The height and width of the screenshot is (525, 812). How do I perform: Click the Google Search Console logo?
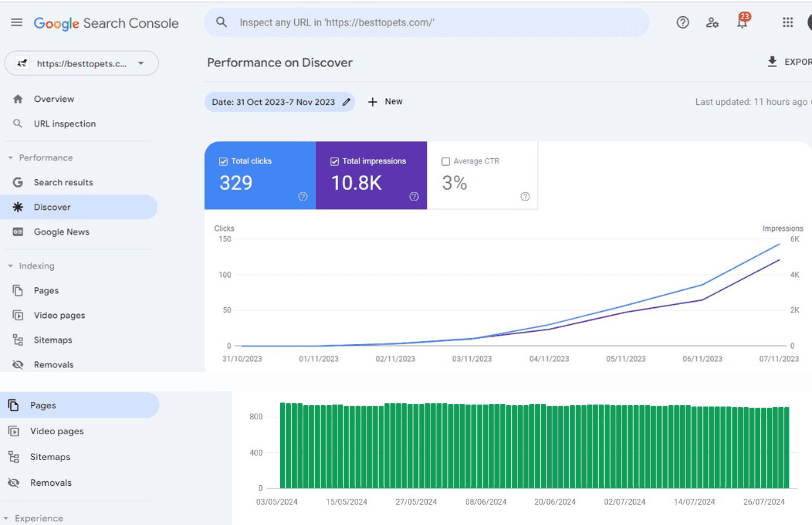click(106, 23)
